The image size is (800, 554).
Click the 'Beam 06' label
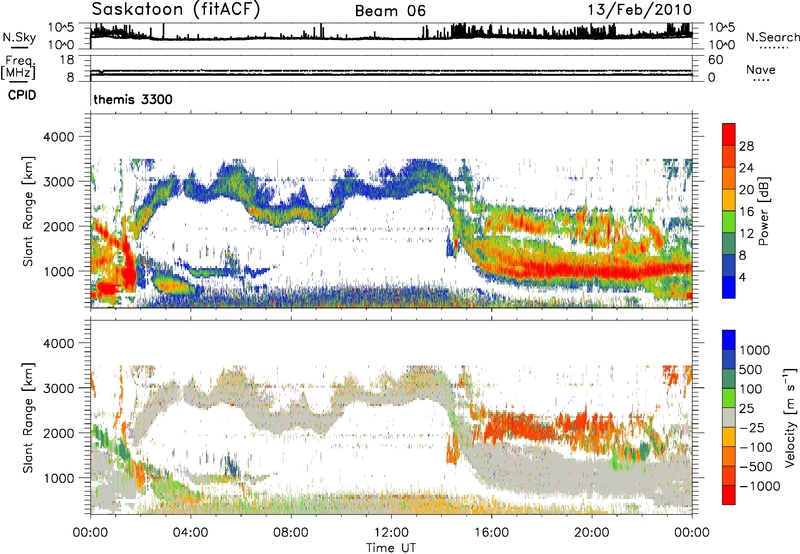390,11
